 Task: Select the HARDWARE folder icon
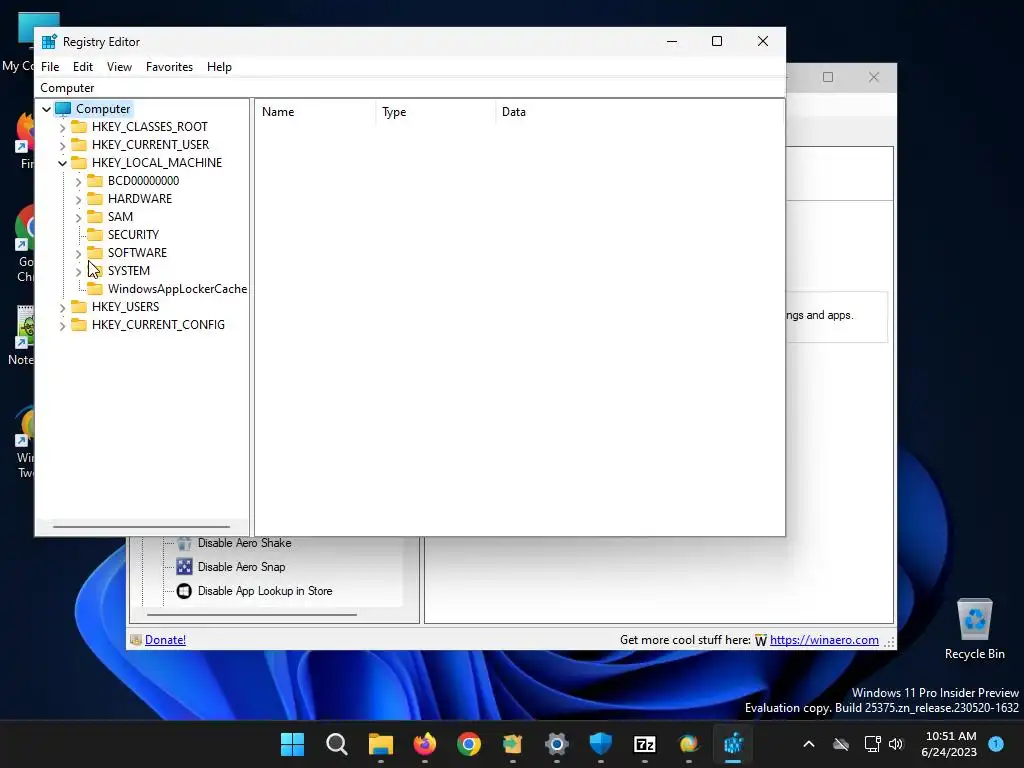(95, 198)
